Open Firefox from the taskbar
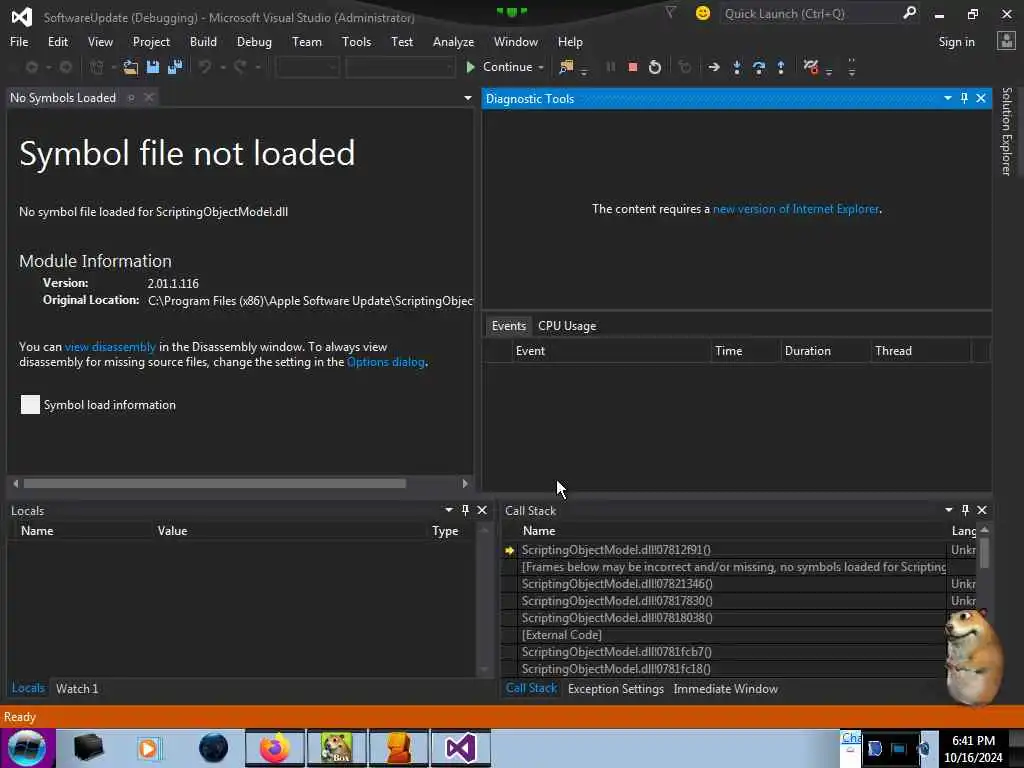Viewport: 1024px width, 768px height. (x=275, y=748)
